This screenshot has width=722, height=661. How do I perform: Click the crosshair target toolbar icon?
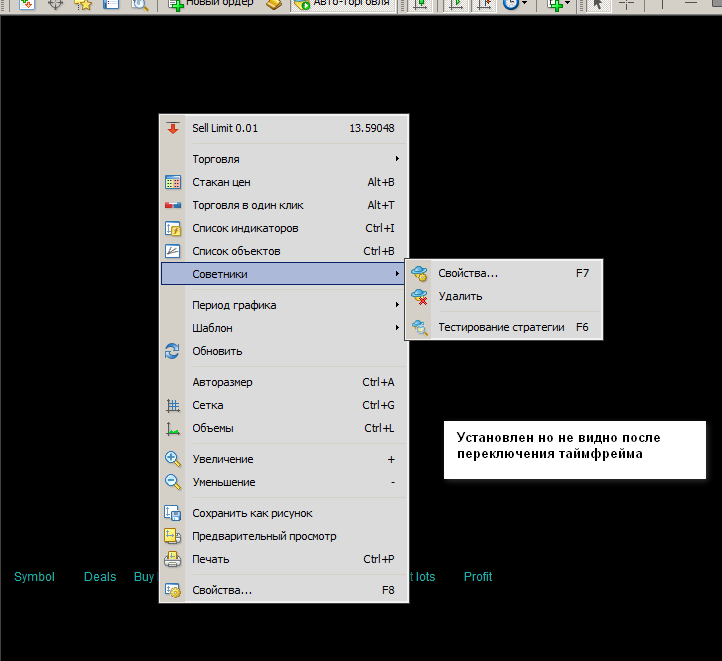click(x=55, y=4)
